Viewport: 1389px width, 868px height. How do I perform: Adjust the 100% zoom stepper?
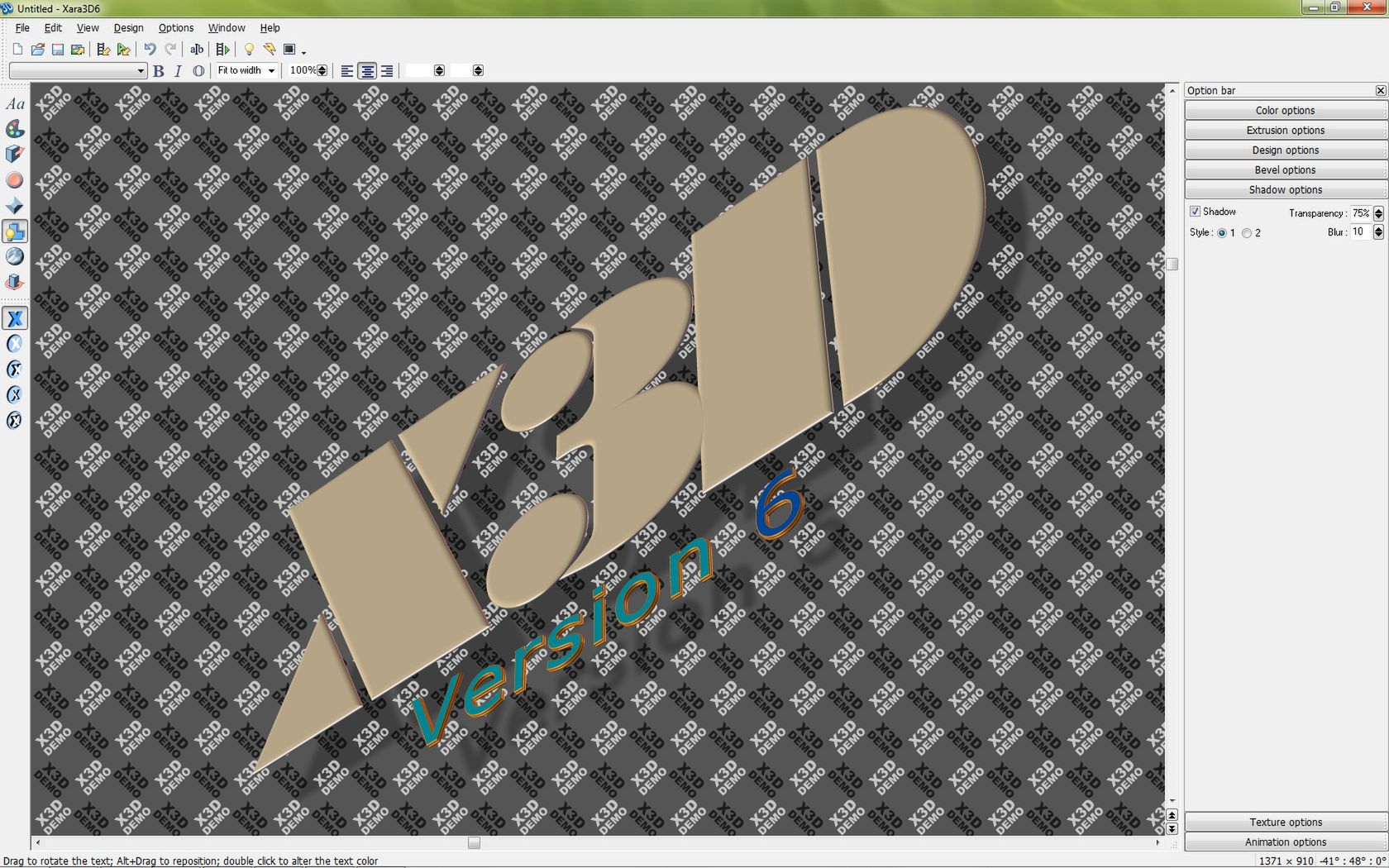[322, 71]
